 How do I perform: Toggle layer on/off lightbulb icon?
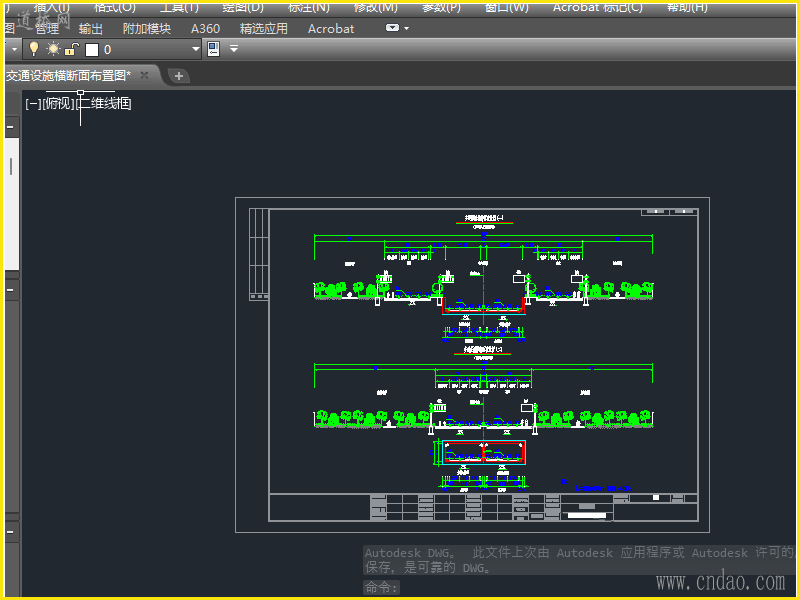pos(34,49)
